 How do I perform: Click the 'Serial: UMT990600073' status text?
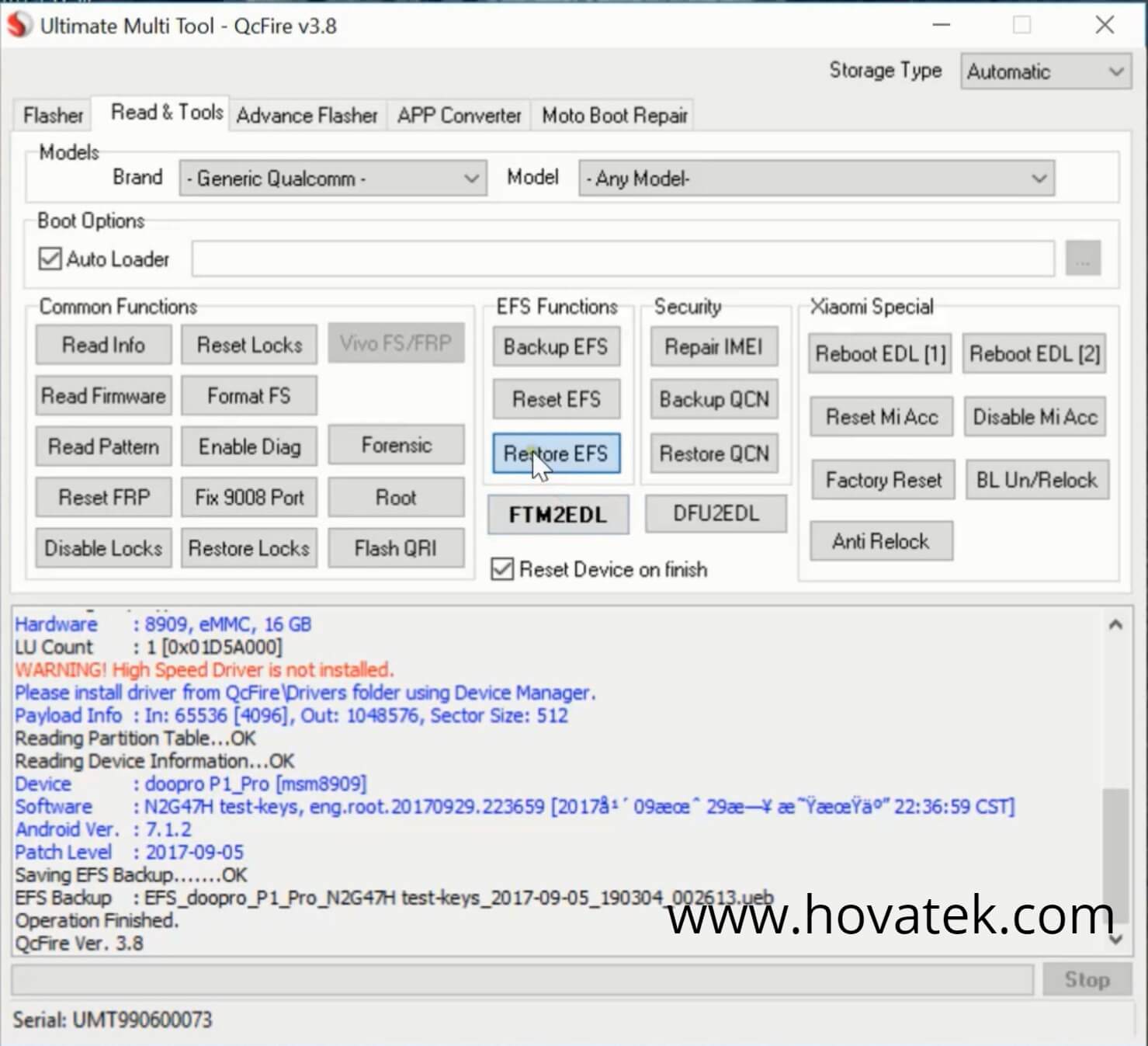[113, 1020]
